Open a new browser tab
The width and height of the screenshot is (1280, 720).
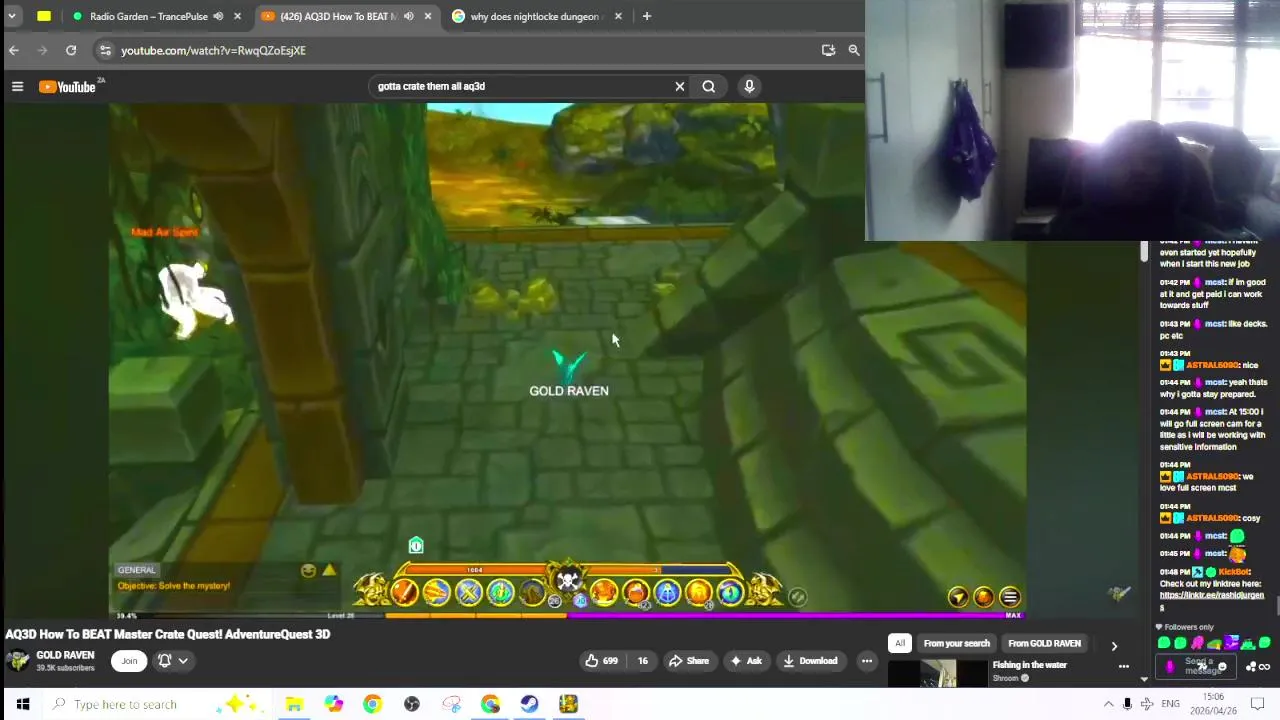pyautogui.click(x=647, y=16)
